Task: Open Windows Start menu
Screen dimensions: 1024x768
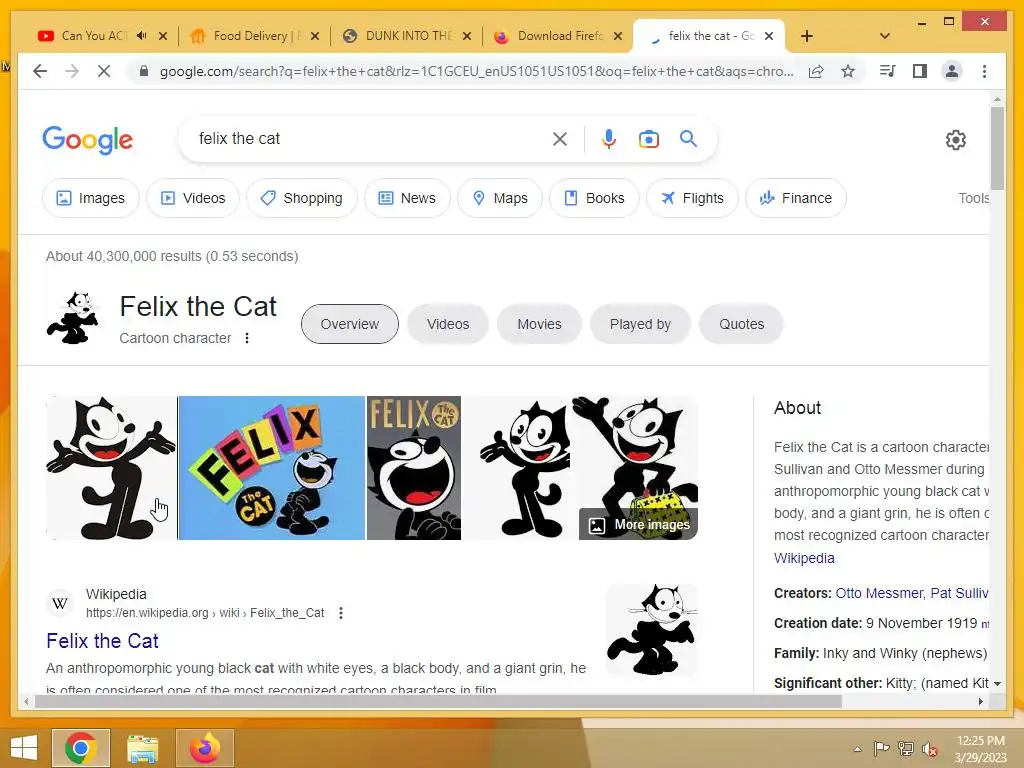Action: (x=24, y=748)
